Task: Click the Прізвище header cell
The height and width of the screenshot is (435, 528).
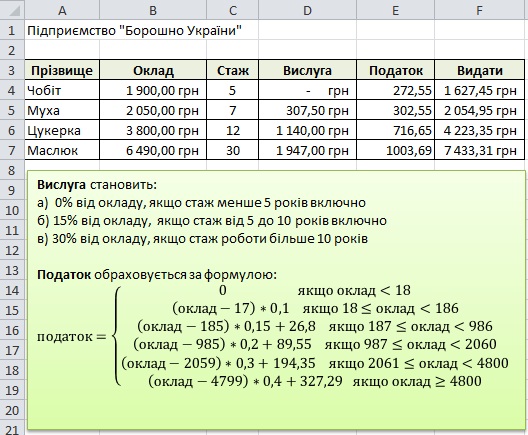Action: point(62,70)
